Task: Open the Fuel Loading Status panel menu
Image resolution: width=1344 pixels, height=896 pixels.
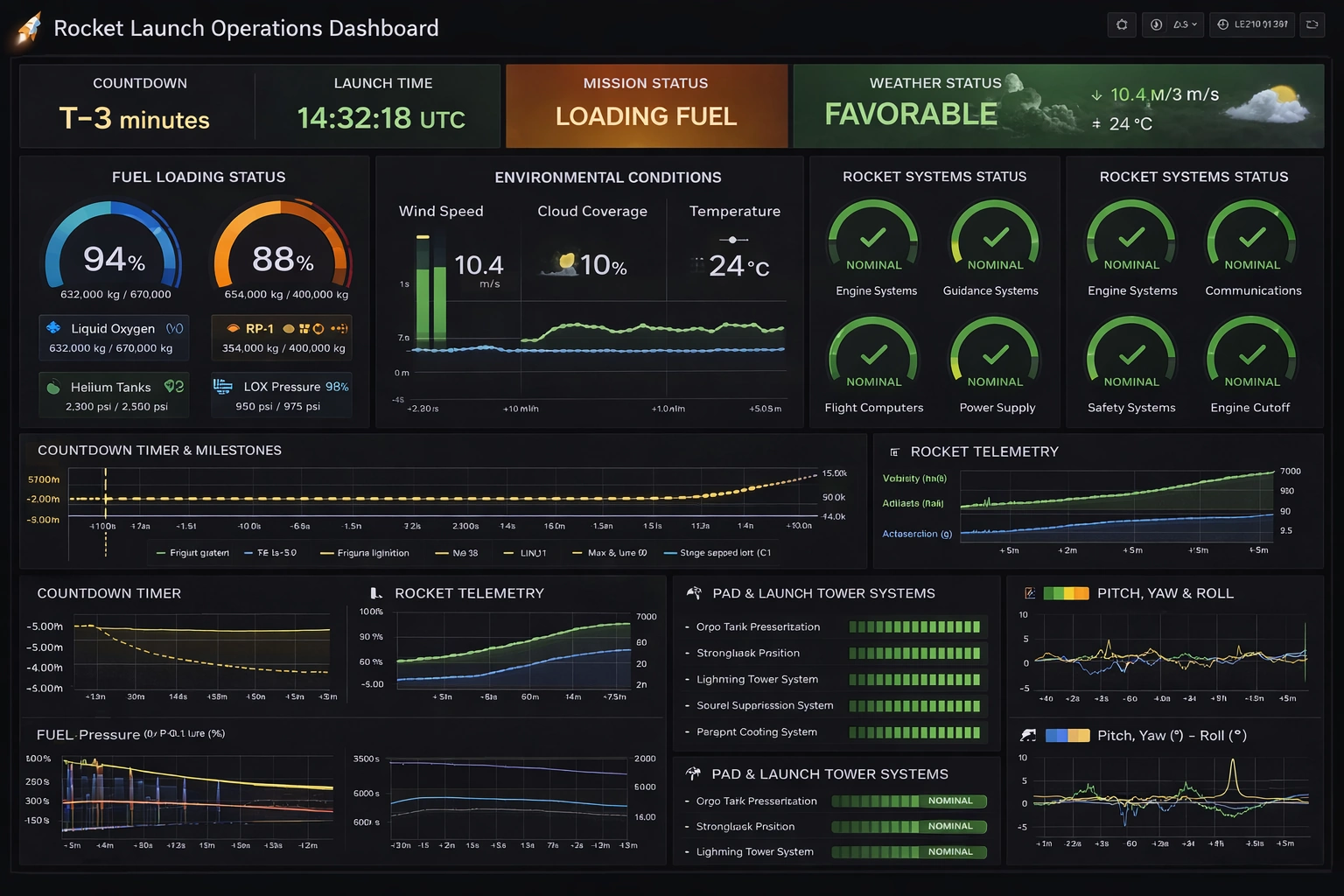Action: 357,175
